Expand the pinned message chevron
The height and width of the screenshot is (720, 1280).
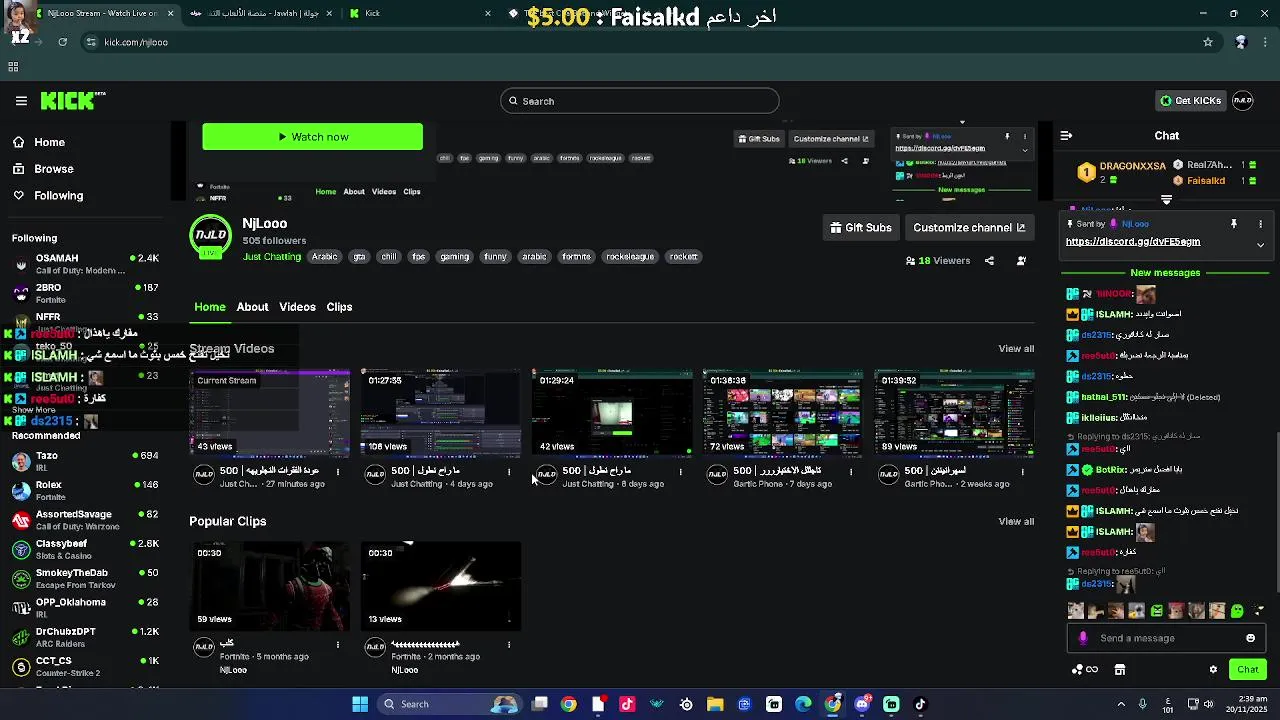[x=1260, y=245]
